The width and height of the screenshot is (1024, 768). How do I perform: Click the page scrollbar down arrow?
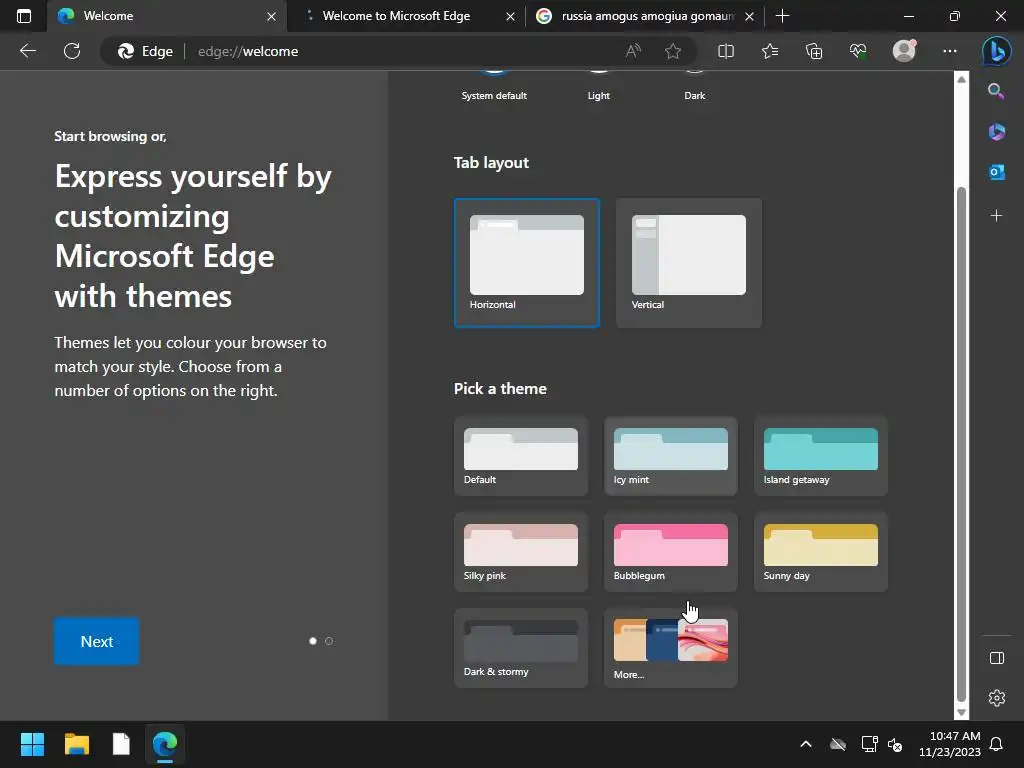961,712
